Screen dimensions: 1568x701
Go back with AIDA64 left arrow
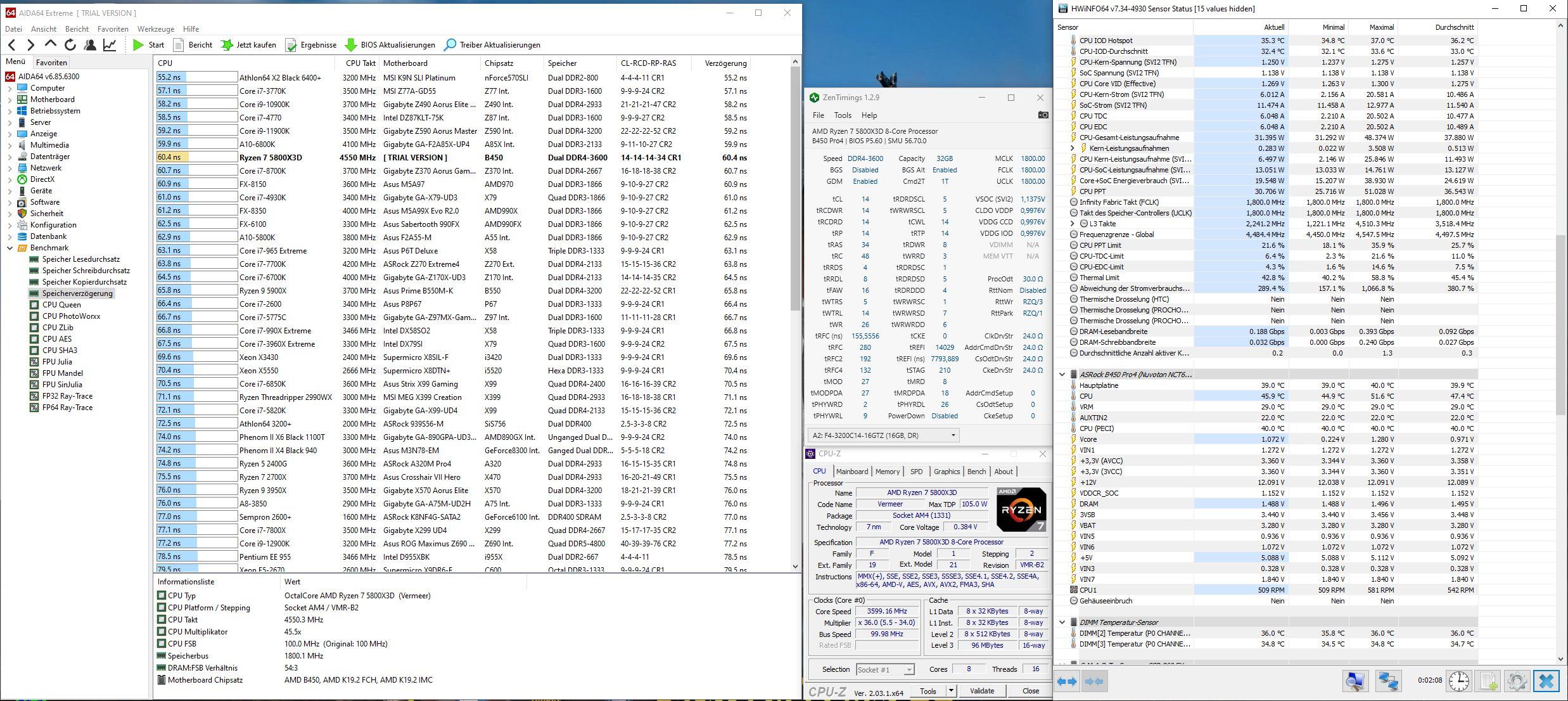point(11,45)
